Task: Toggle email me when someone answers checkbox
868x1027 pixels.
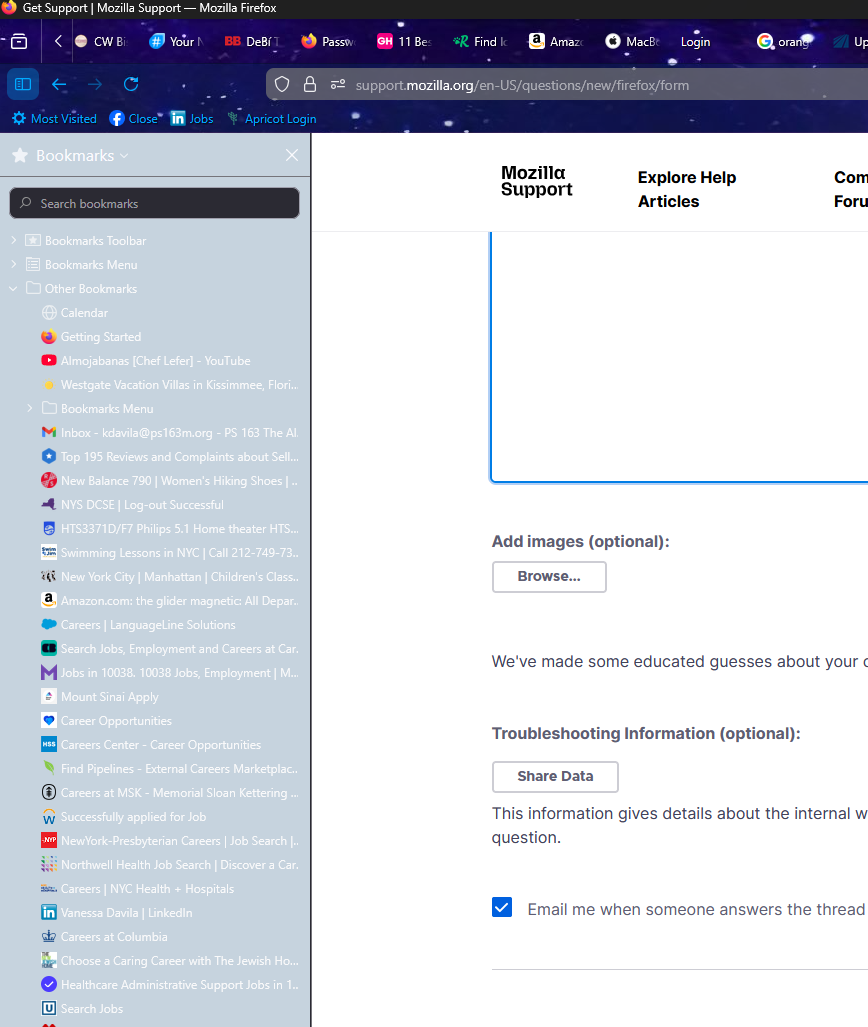Action: coord(502,907)
